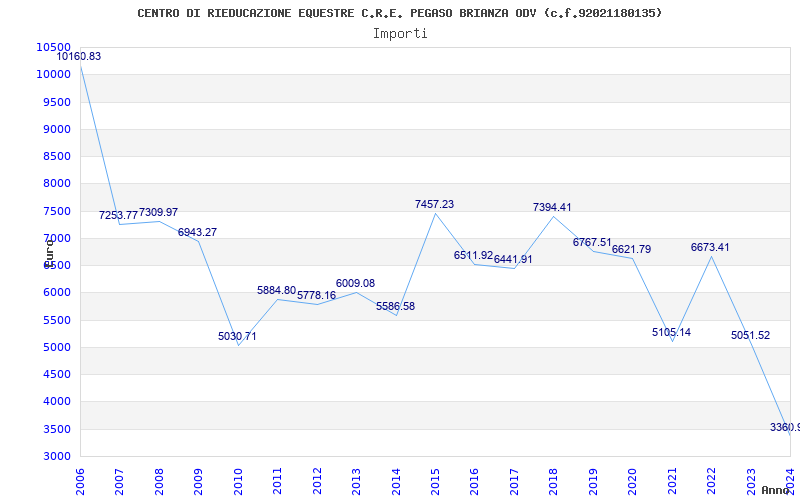Click the y-axis value 4500
800x500 pixels.
56,374
